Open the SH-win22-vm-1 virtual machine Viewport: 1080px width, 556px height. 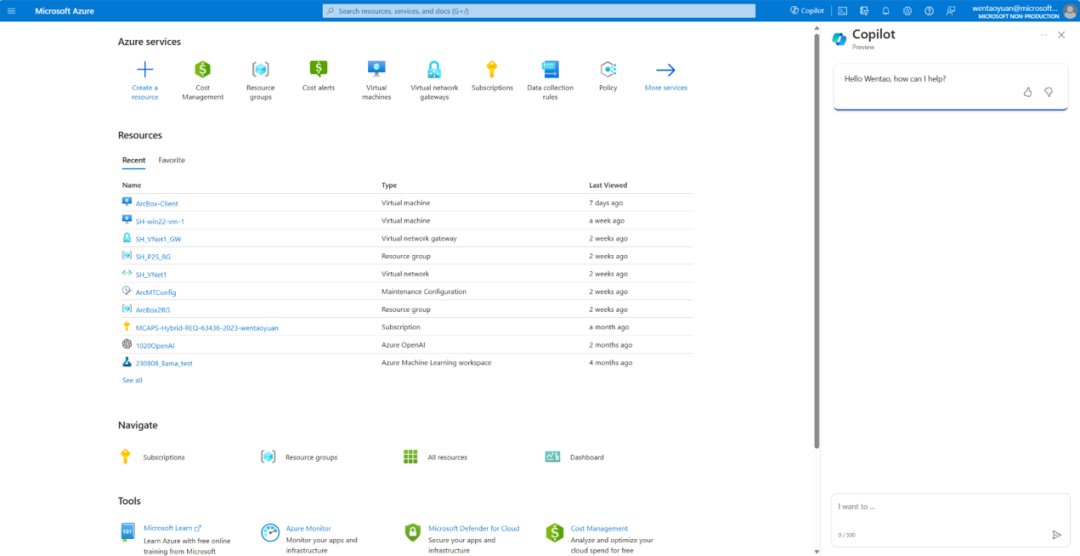[x=160, y=221]
